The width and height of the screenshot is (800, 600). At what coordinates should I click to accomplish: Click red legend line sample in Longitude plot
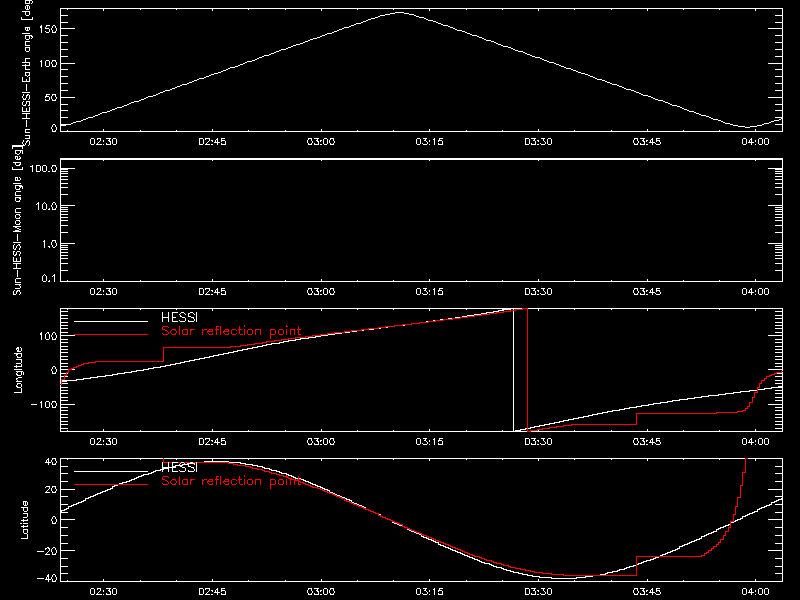tap(111, 335)
